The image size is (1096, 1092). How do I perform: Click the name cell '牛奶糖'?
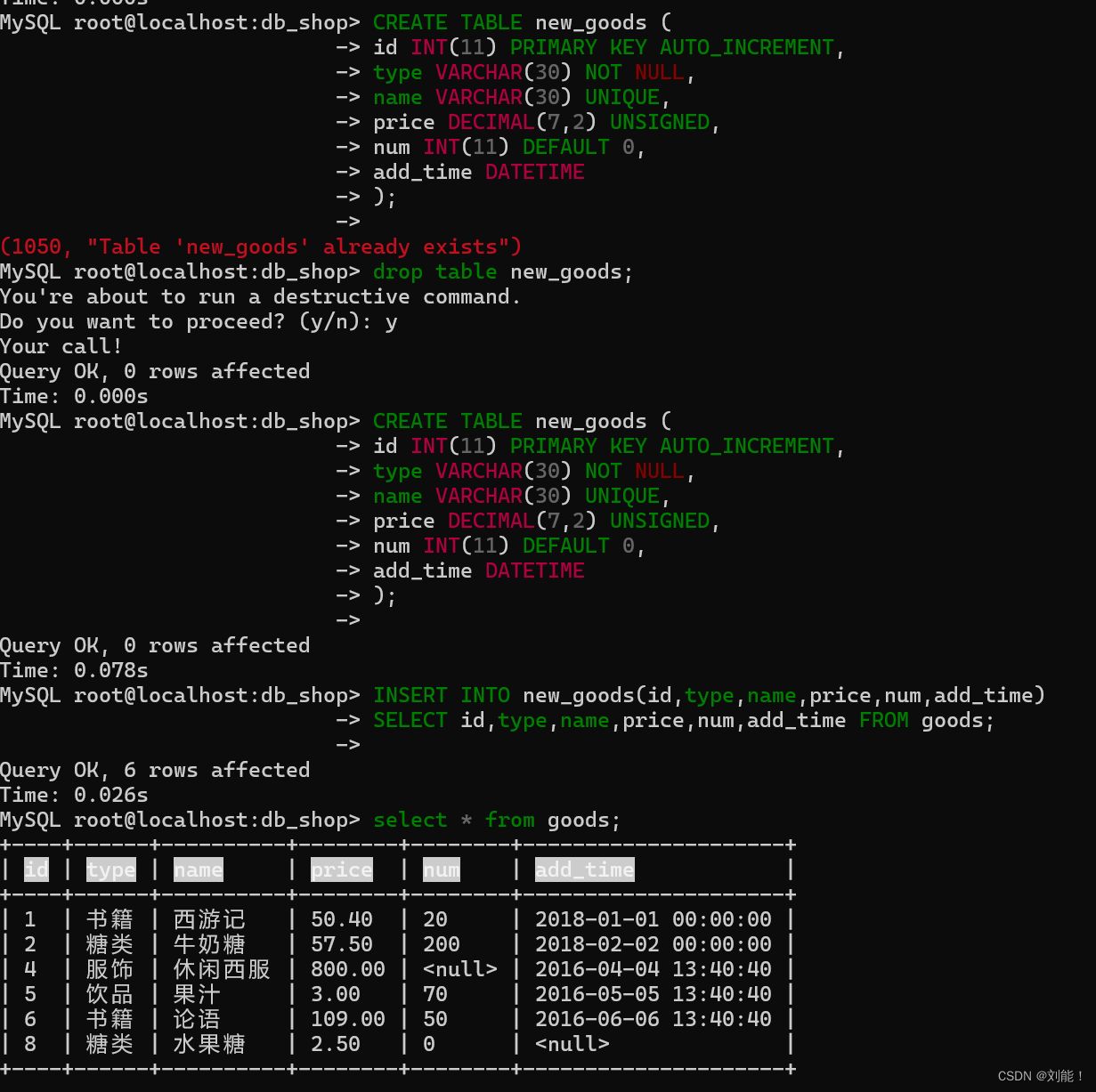209,944
